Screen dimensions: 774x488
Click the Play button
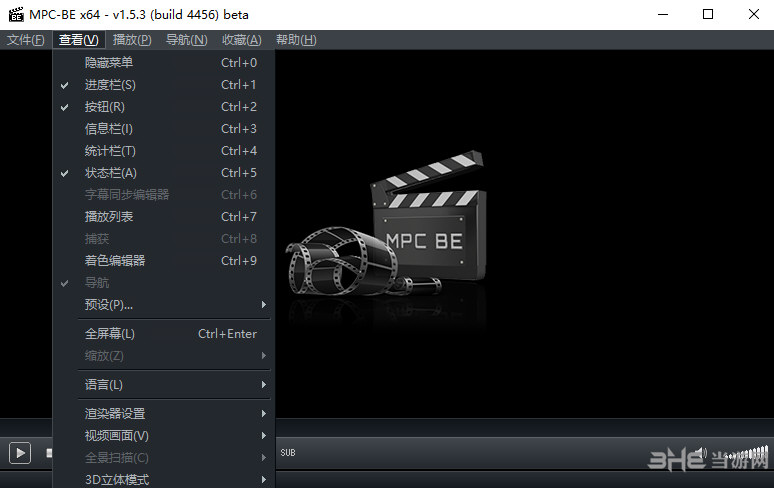pos(20,452)
